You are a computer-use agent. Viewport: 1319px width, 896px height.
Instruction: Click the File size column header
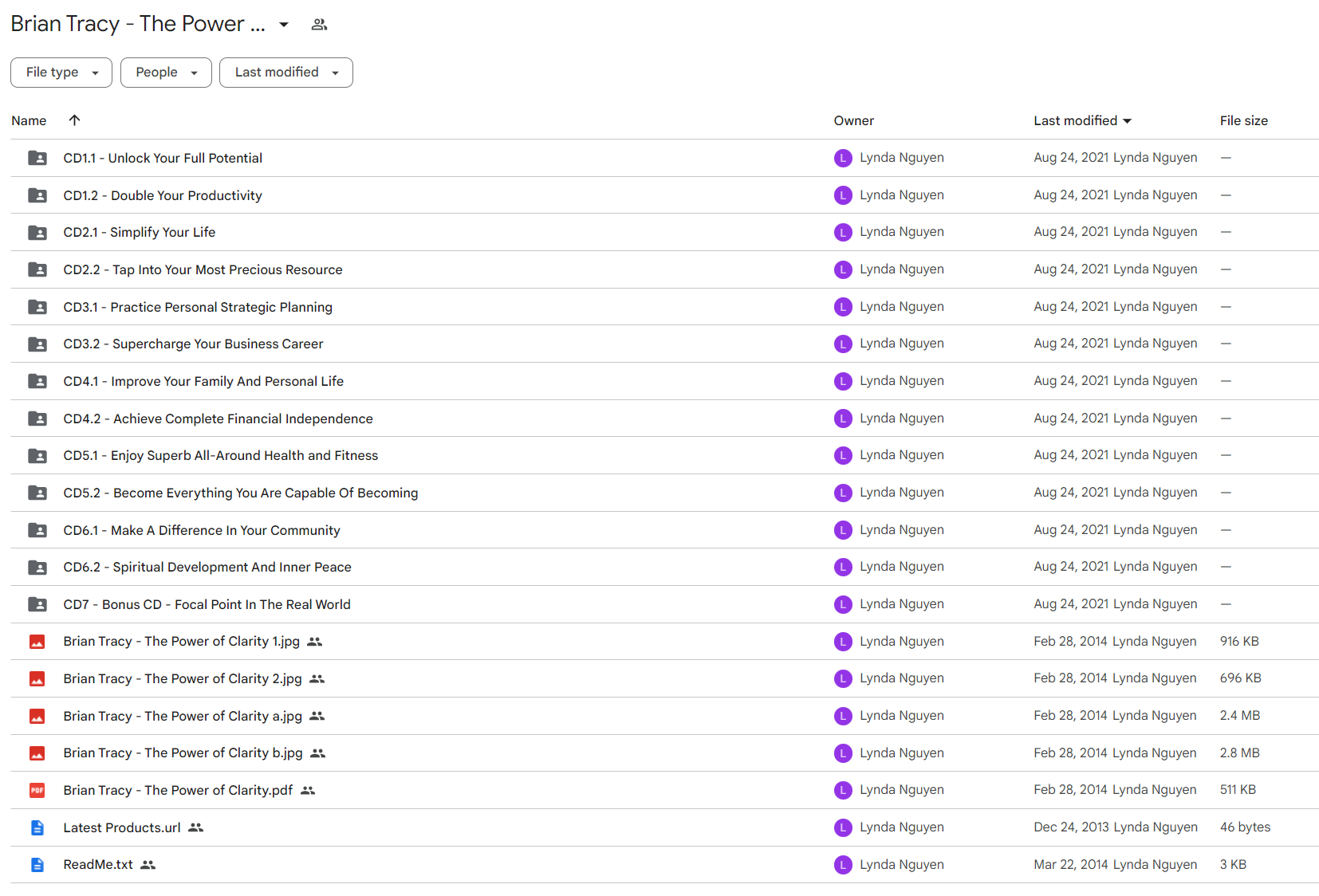tap(1243, 120)
